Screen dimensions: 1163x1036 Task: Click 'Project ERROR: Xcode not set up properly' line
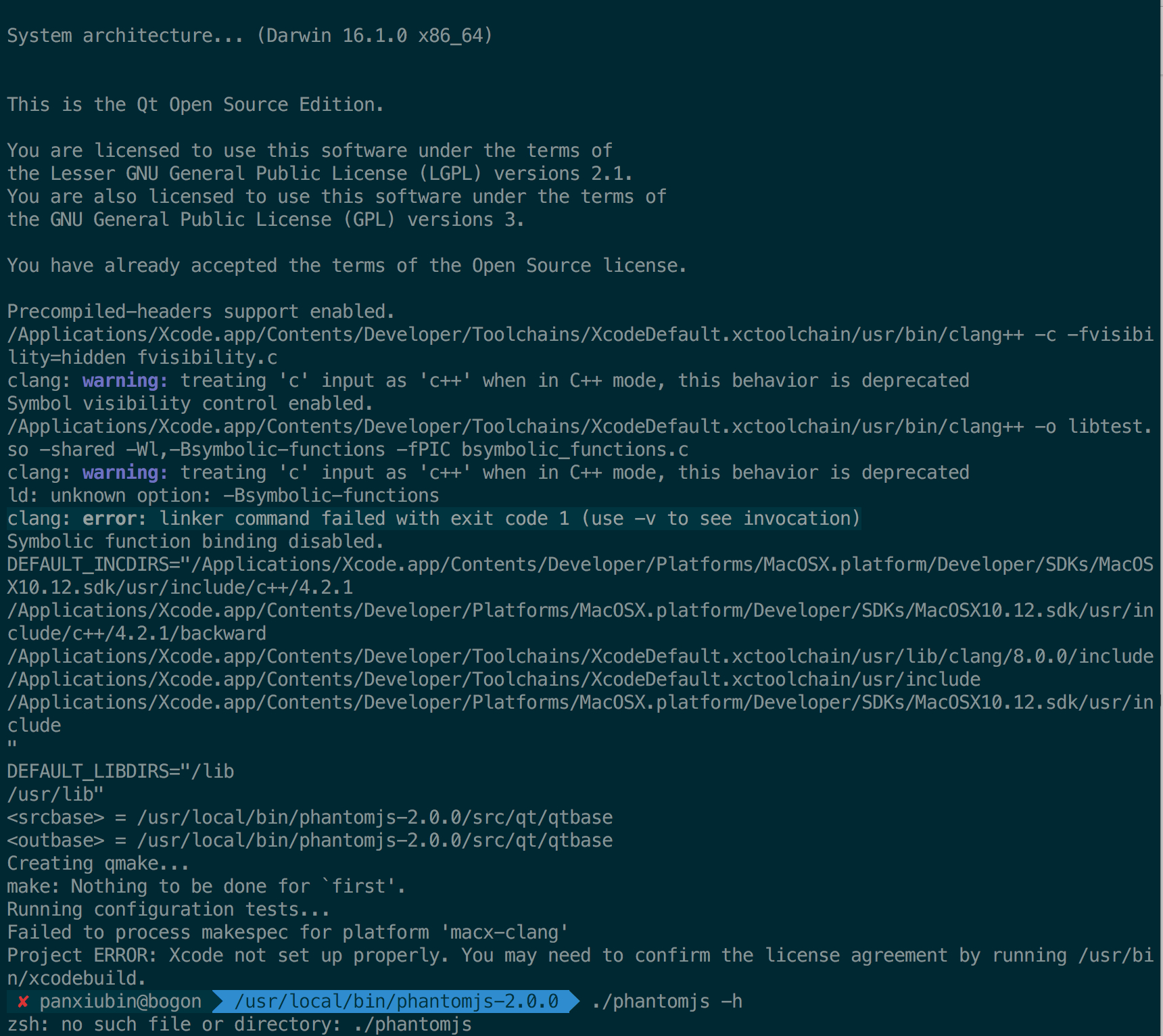(580, 956)
